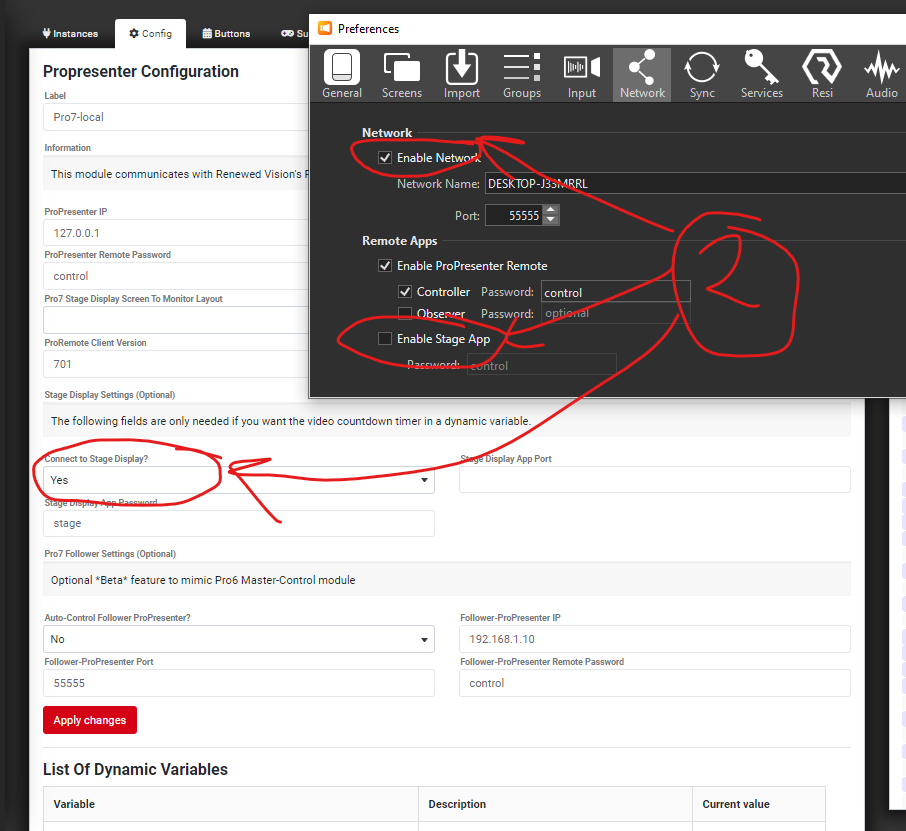Check the Observer password checkbox

(x=405, y=313)
